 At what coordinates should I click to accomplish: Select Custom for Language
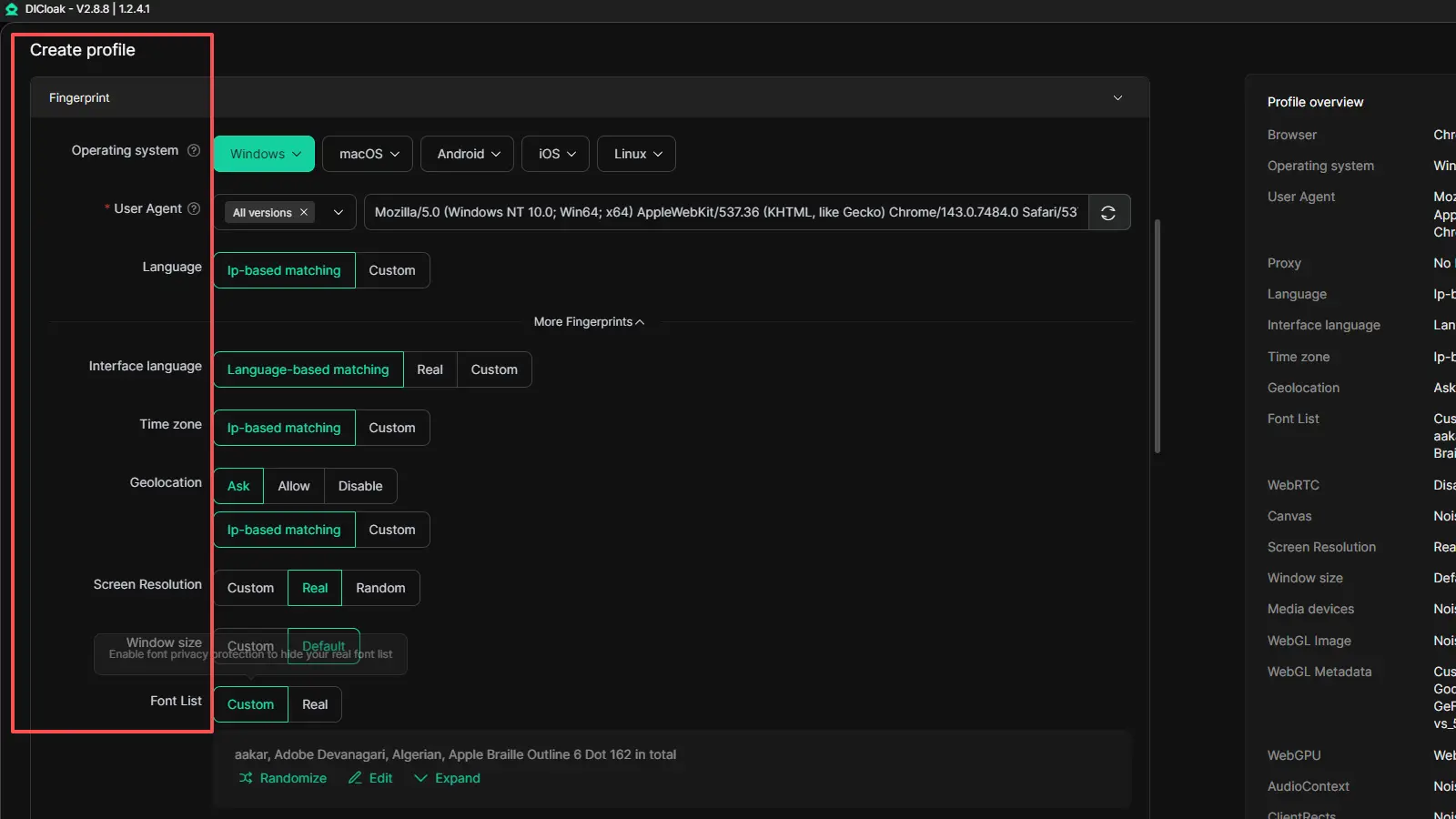(x=391, y=271)
